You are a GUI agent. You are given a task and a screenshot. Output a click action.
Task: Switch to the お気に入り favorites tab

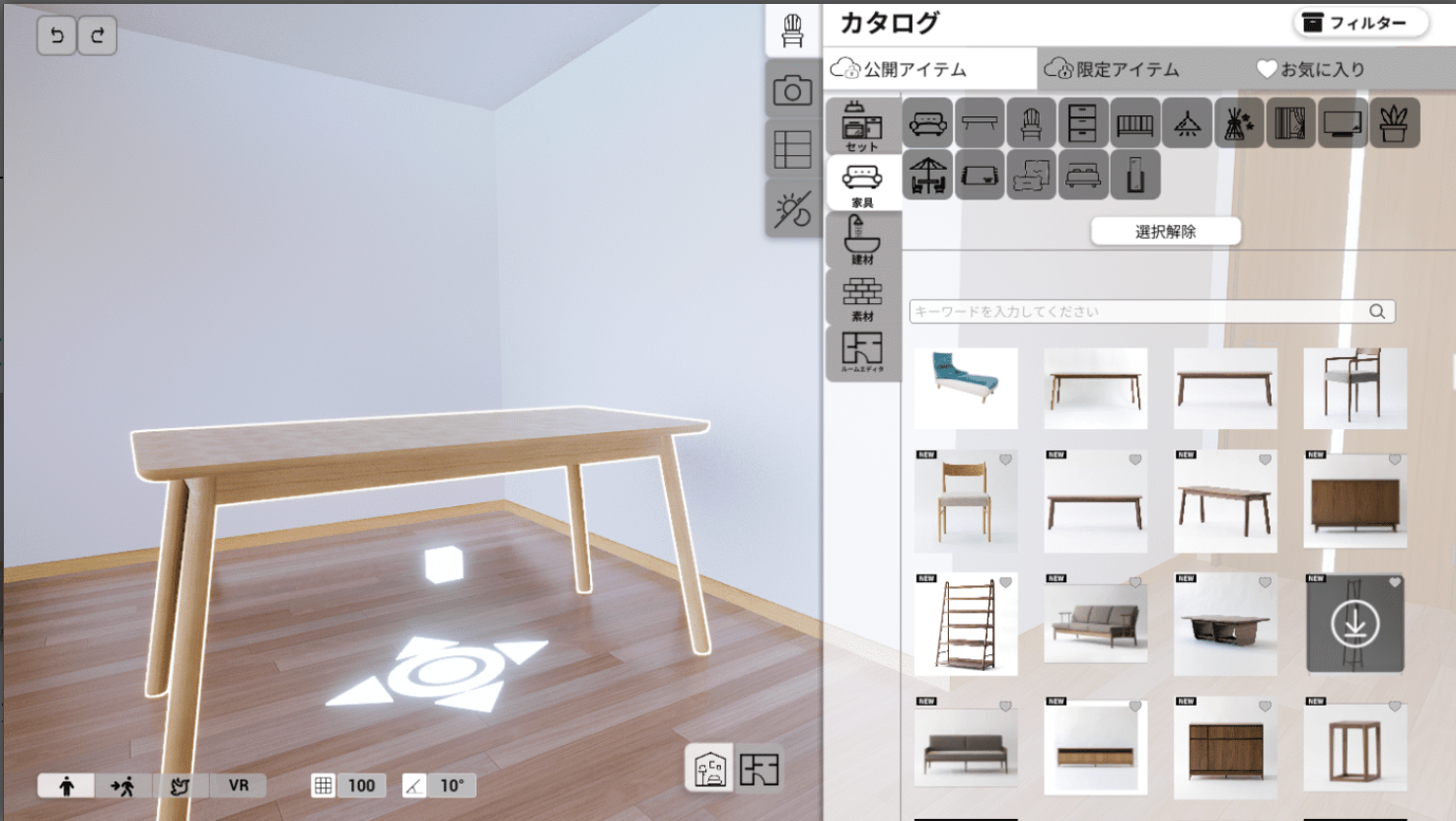coord(1312,69)
